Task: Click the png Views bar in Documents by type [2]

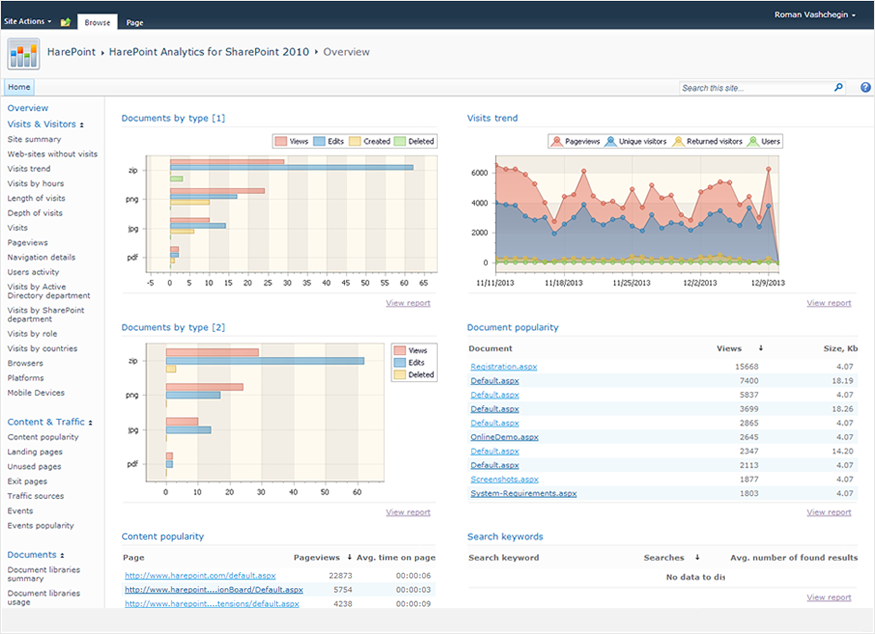Action: pyautogui.click(x=204, y=387)
